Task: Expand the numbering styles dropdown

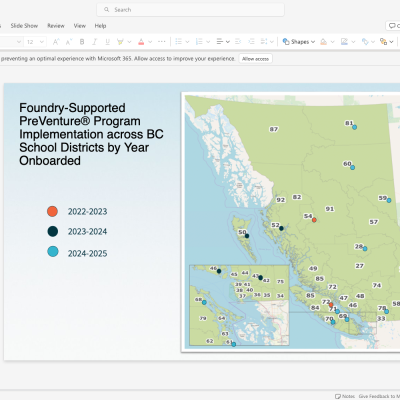Action: pyautogui.click(x=208, y=42)
